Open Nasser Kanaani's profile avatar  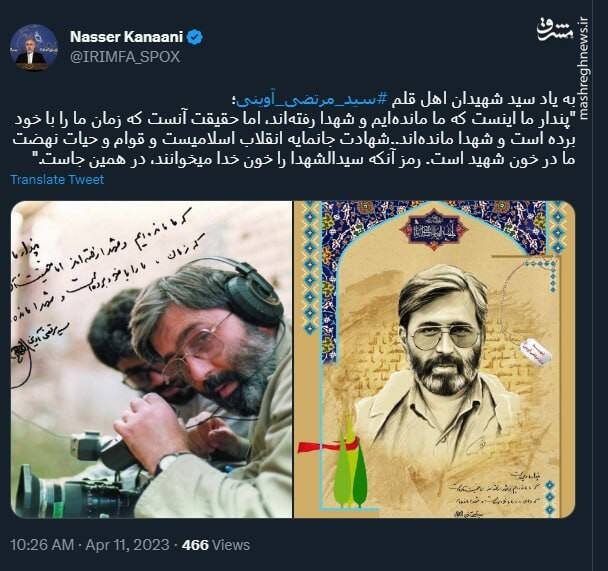tap(33, 47)
